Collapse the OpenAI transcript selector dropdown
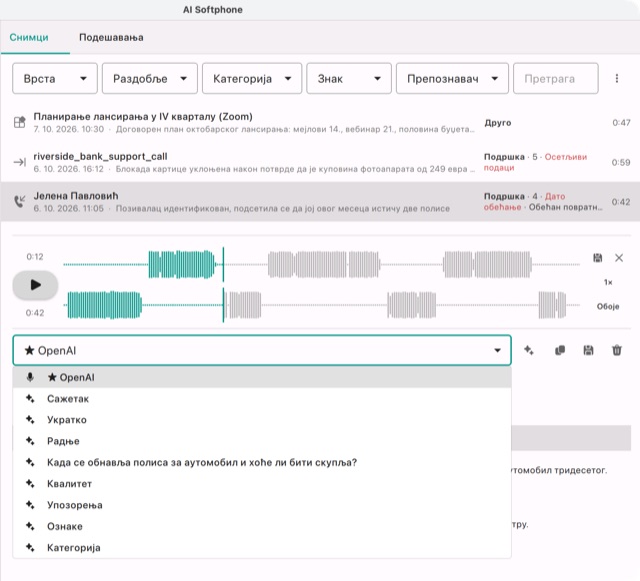Image resolution: width=640 pixels, height=581 pixels. click(x=262, y=350)
